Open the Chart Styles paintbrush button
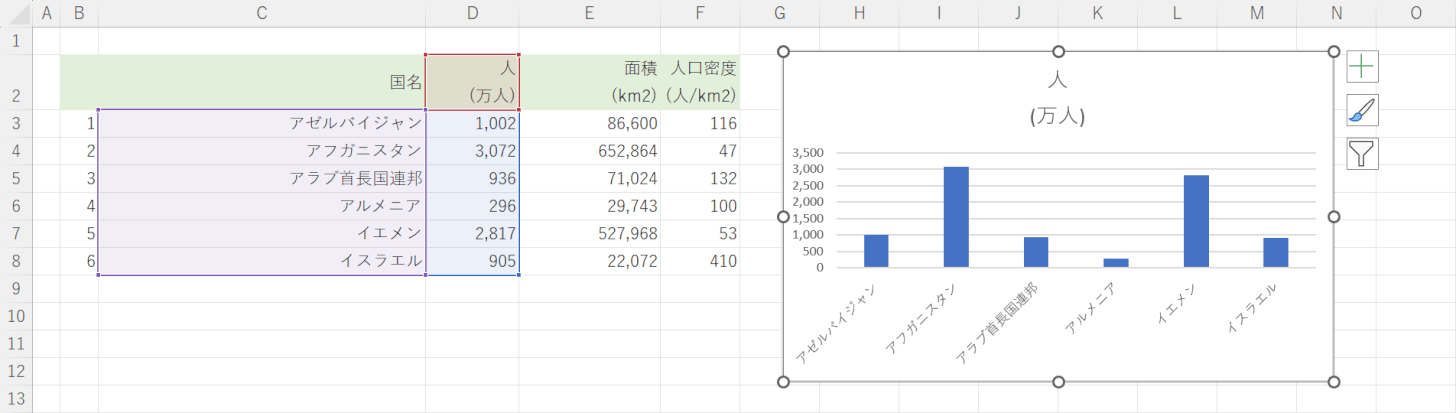 click(x=1362, y=110)
